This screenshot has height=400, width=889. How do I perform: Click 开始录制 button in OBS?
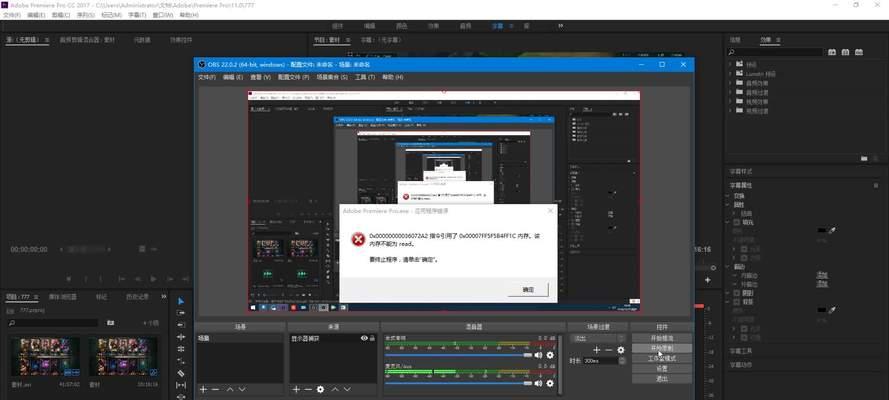(662, 348)
